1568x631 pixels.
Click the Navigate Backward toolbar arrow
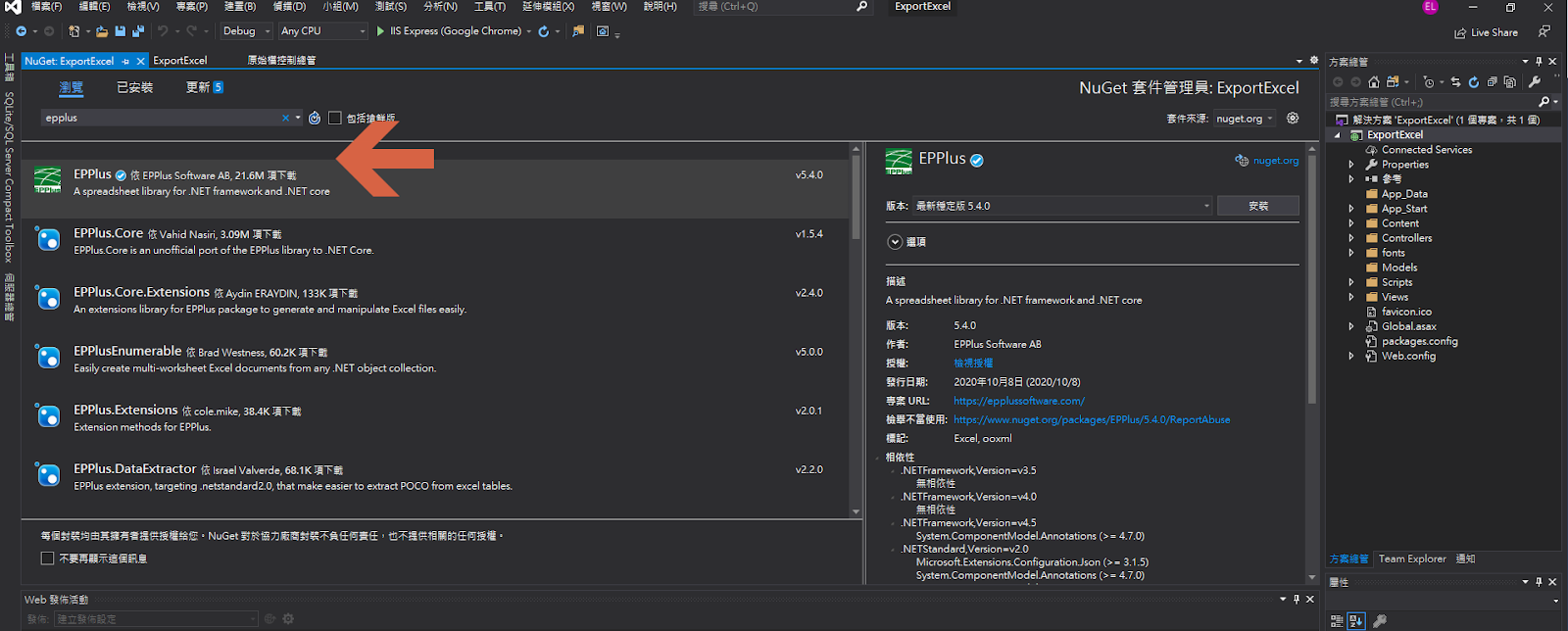pyautogui.click(x=21, y=31)
